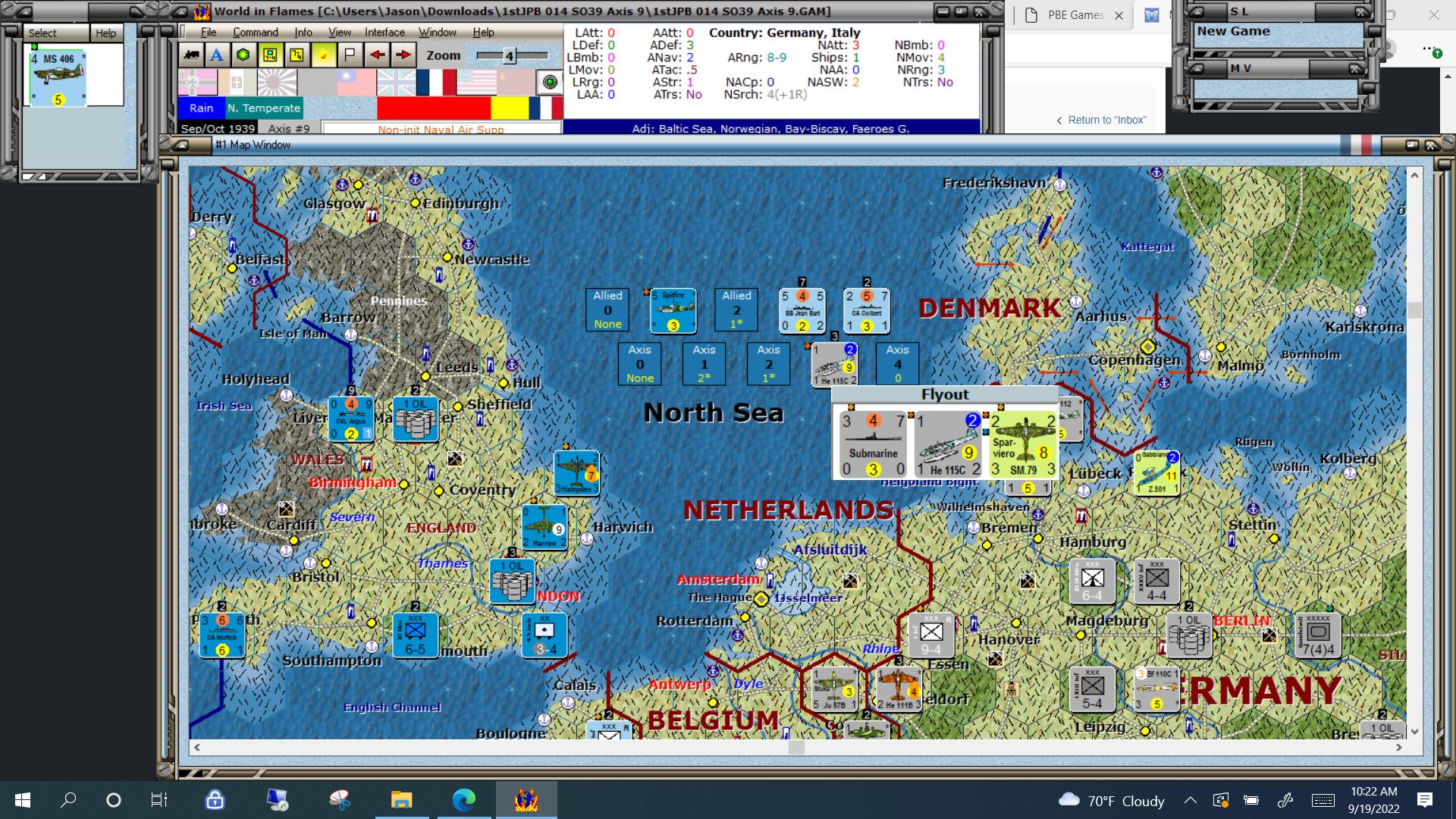Click the Help button in unit panel
Image resolution: width=1456 pixels, height=819 pixels.
tap(106, 33)
